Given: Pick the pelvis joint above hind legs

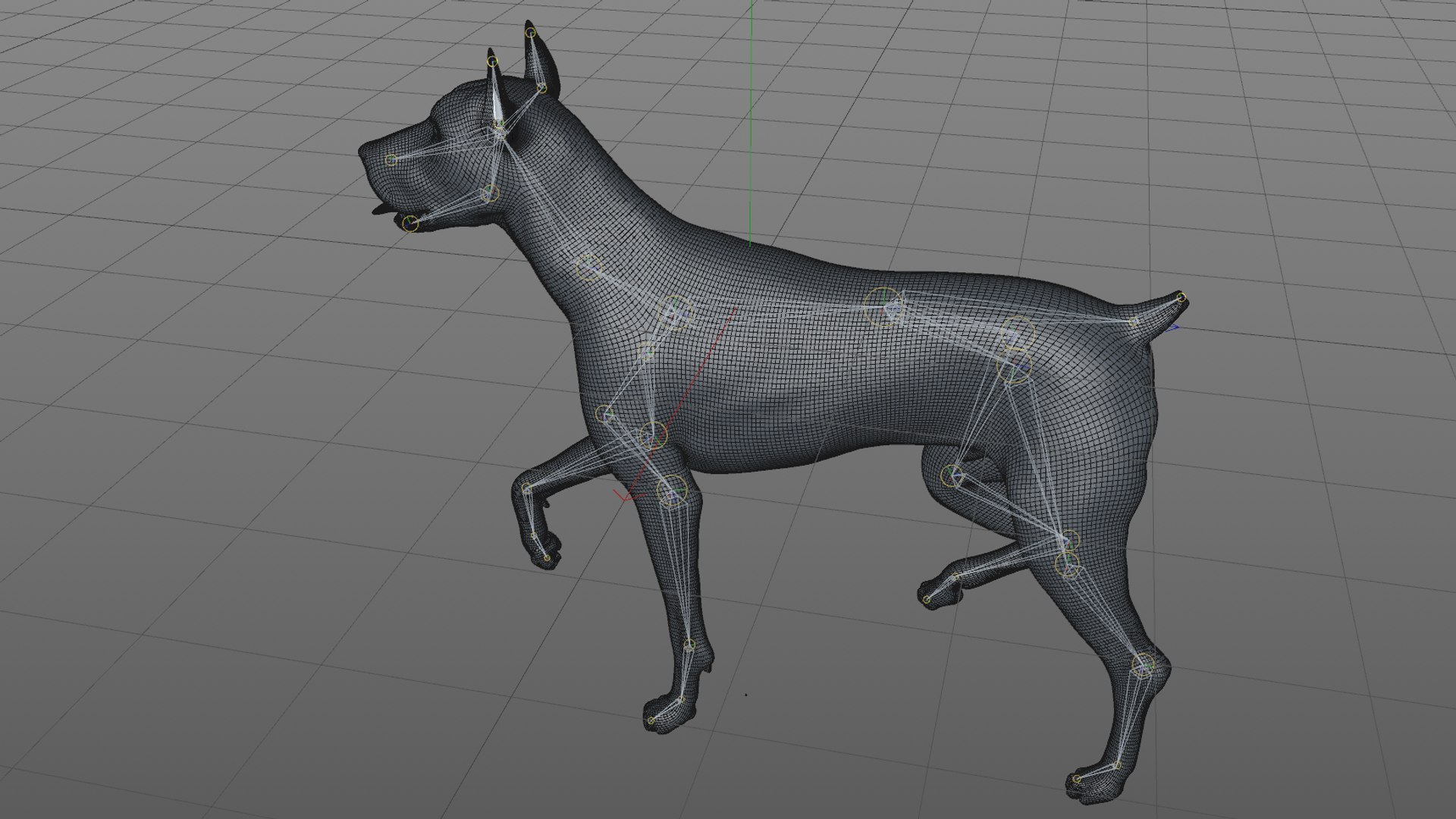Looking at the screenshot, I should [x=1016, y=334].
